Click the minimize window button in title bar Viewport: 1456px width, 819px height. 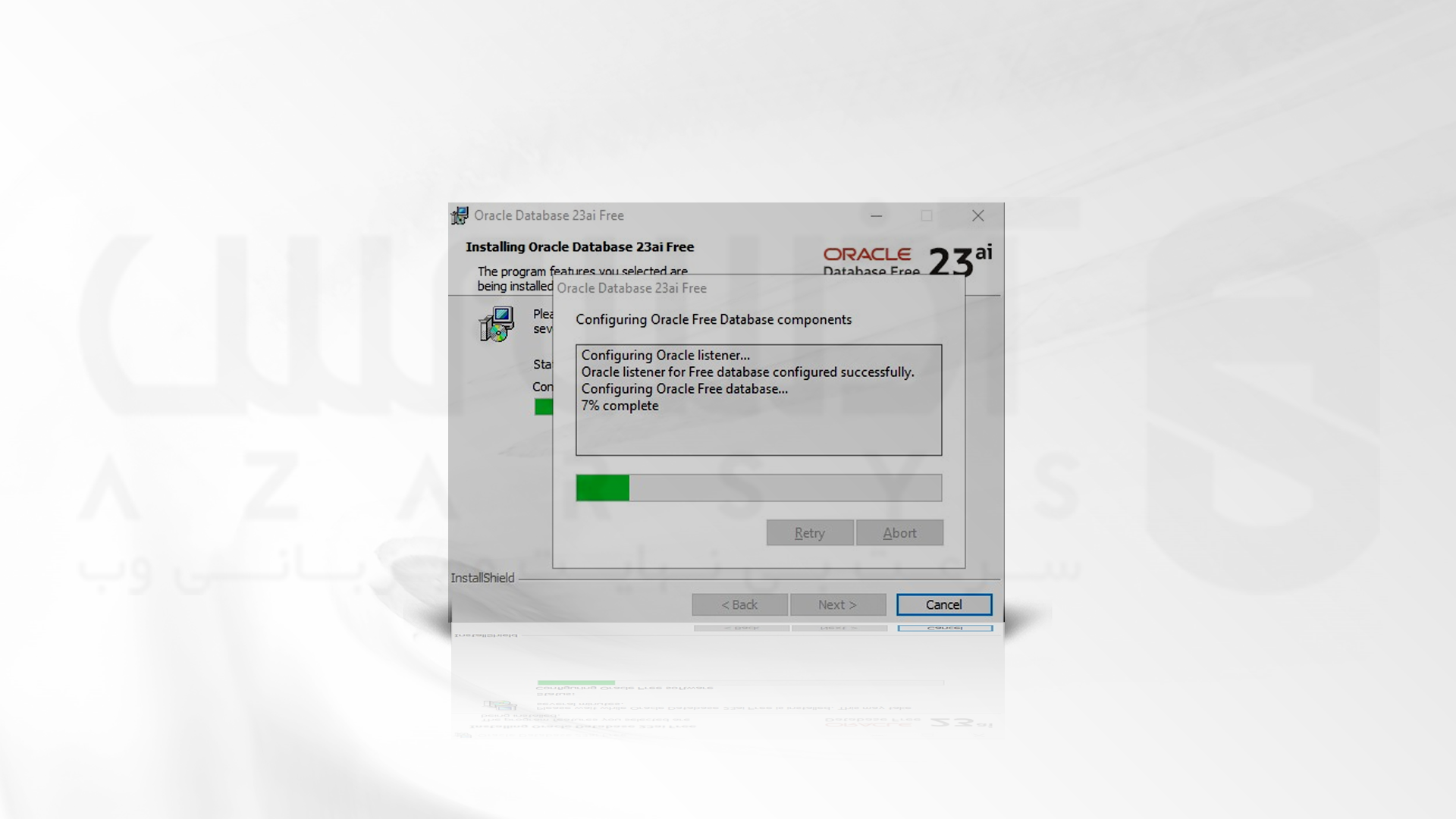pos(876,215)
